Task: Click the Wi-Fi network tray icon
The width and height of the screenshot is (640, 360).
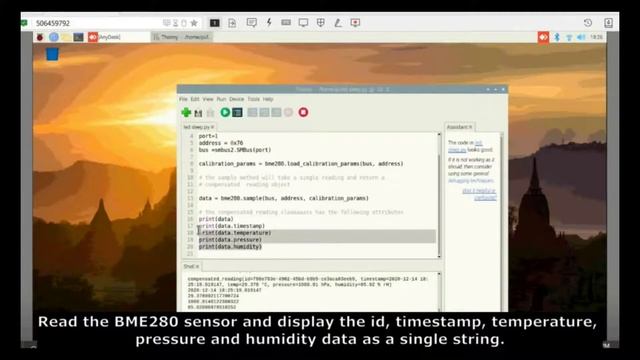Action: click(x=569, y=37)
